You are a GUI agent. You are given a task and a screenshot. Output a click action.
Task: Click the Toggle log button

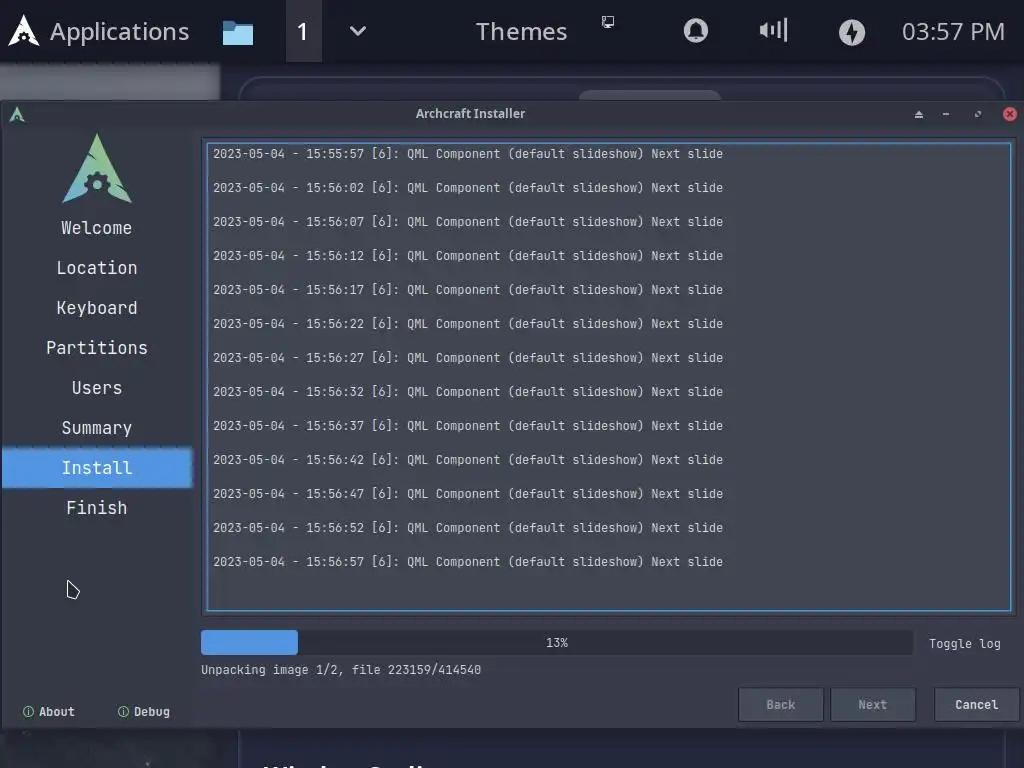965,643
